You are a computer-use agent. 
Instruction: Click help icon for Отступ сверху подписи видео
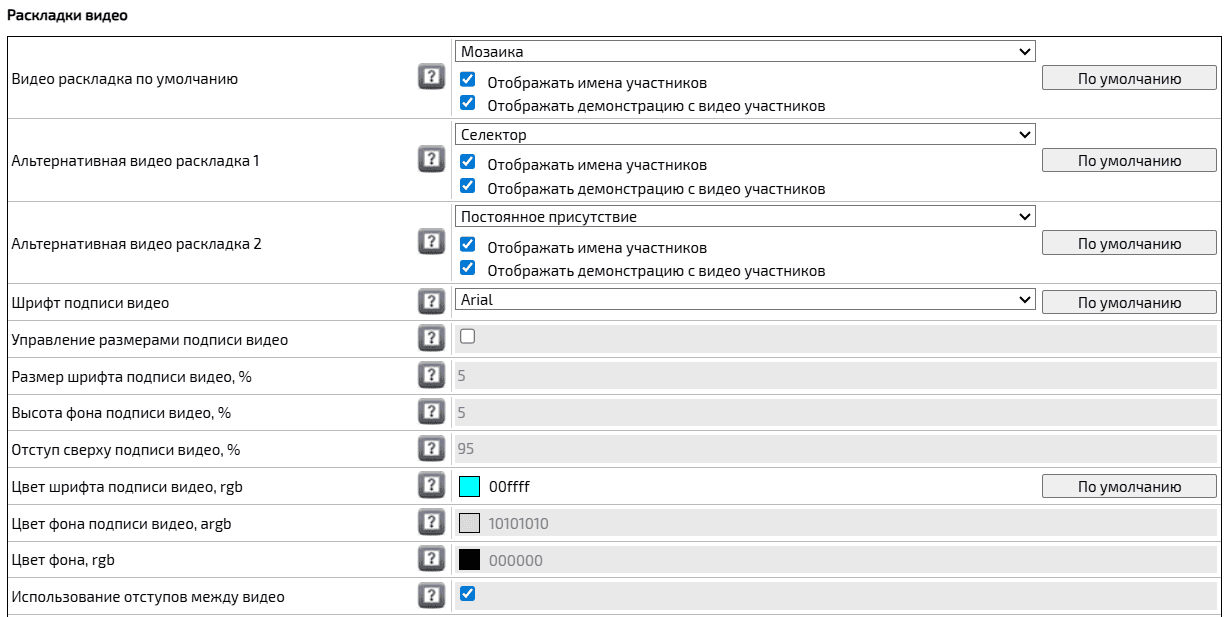[431, 449]
